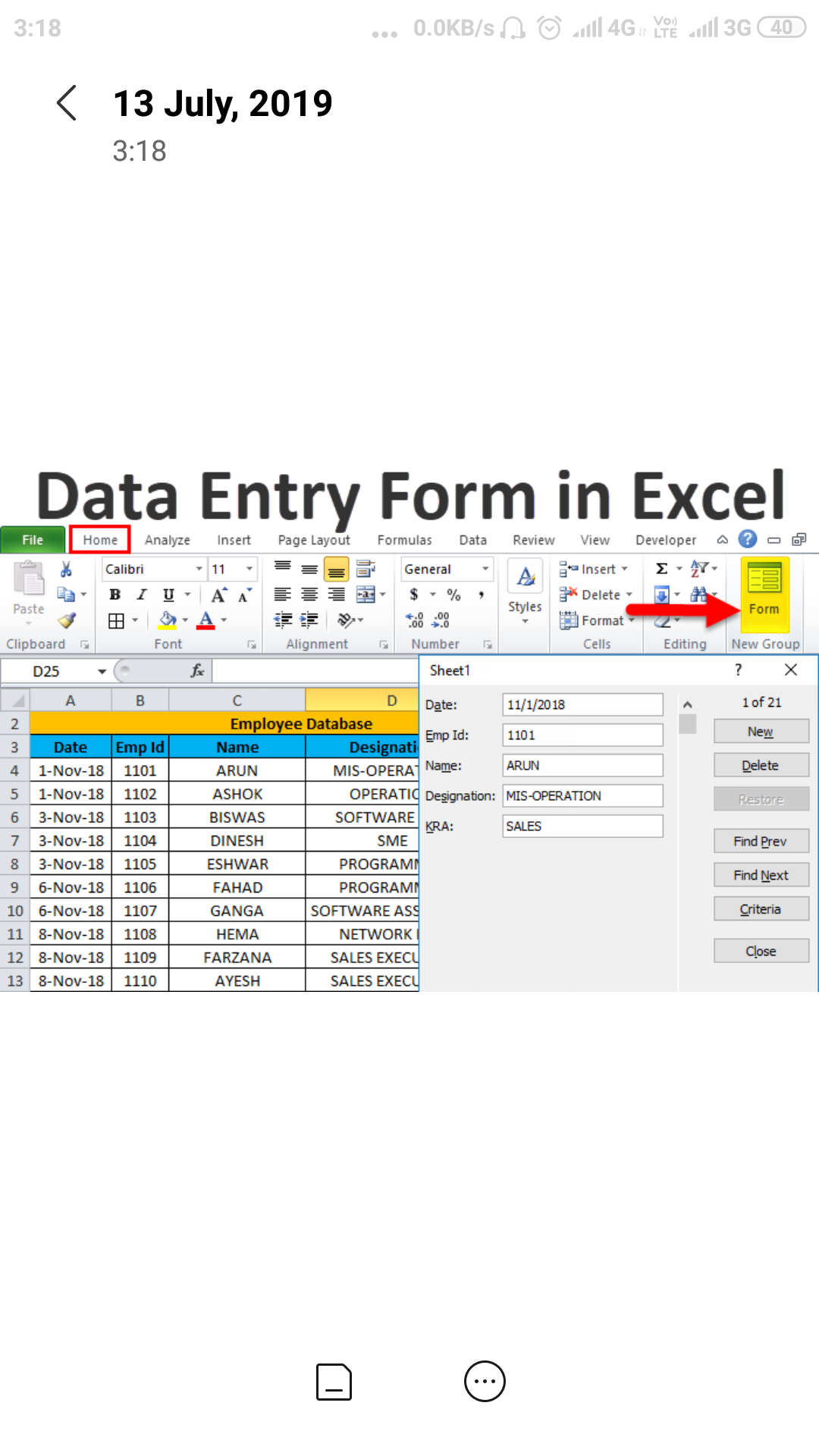Switch to the Developer tab
This screenshot has height=1456, width=819.
(666, 539)
